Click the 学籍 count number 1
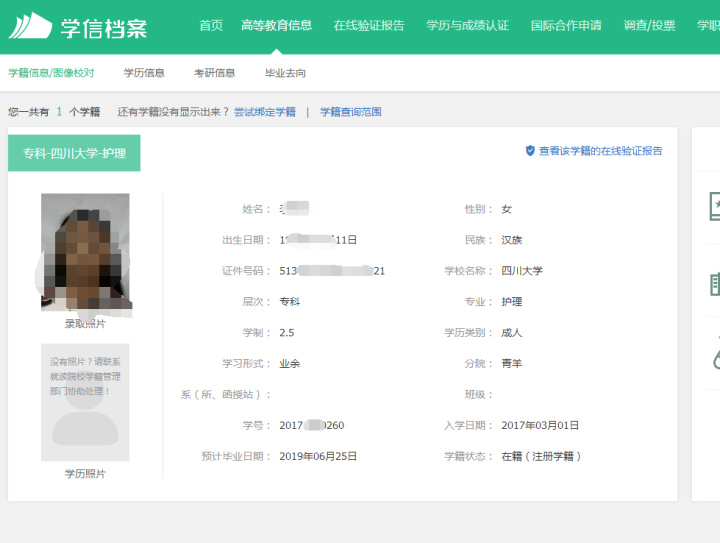This screenshot has width=720, height=543. pos(59,112)
